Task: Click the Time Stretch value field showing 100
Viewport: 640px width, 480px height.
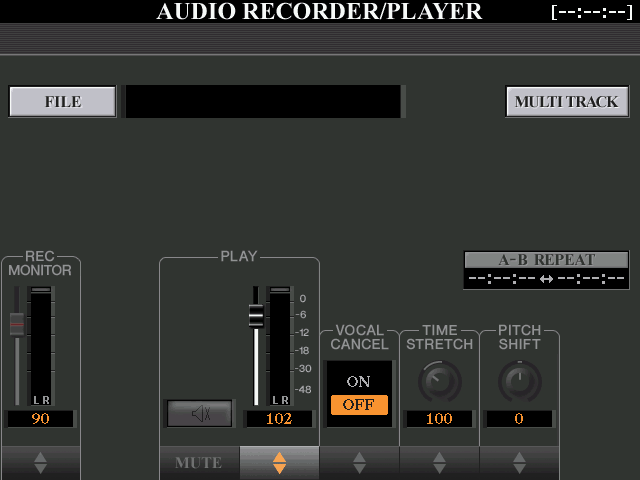Action: (x=439, y=419)
